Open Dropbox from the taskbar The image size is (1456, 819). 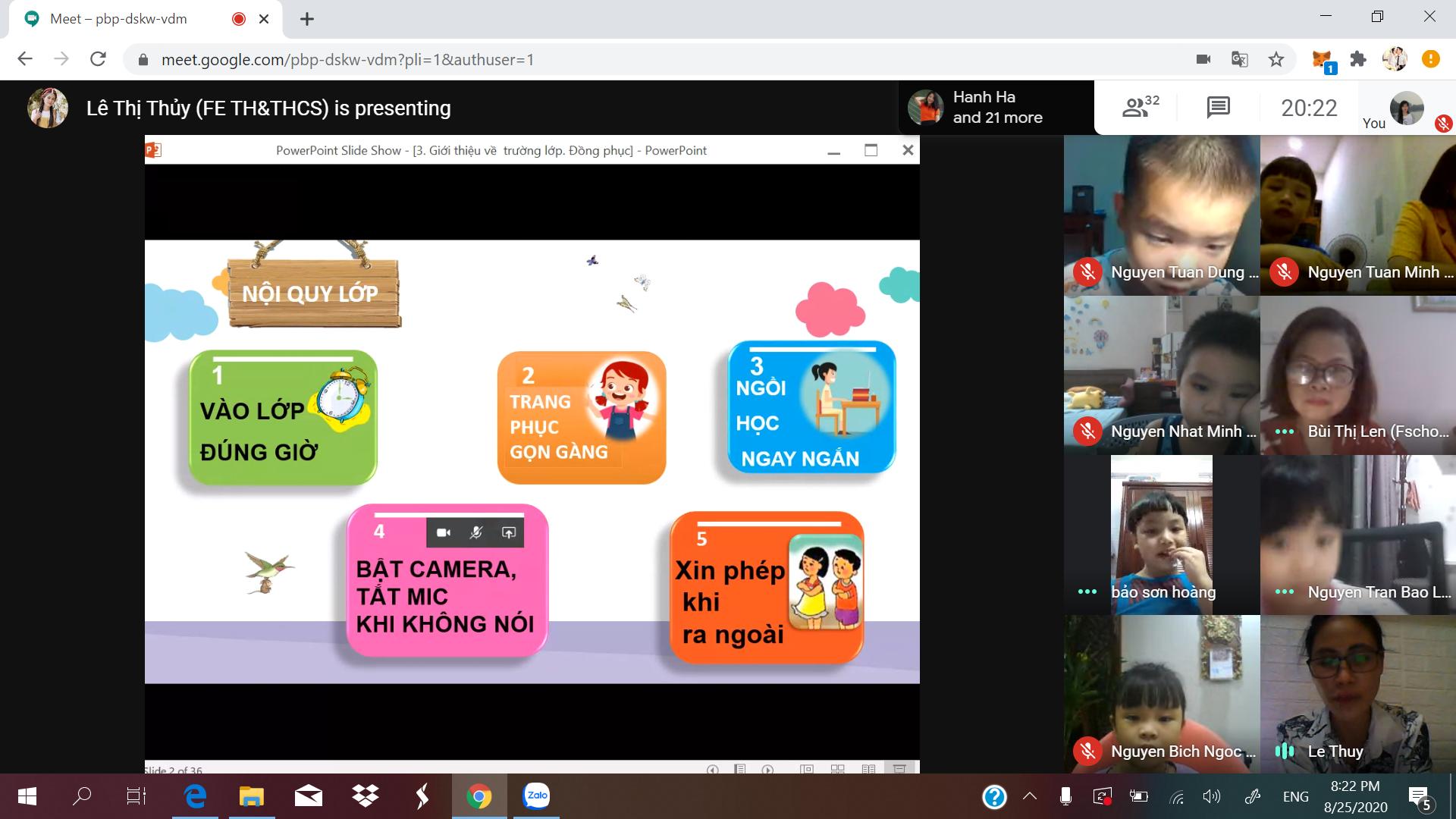[x=366, y=796]
